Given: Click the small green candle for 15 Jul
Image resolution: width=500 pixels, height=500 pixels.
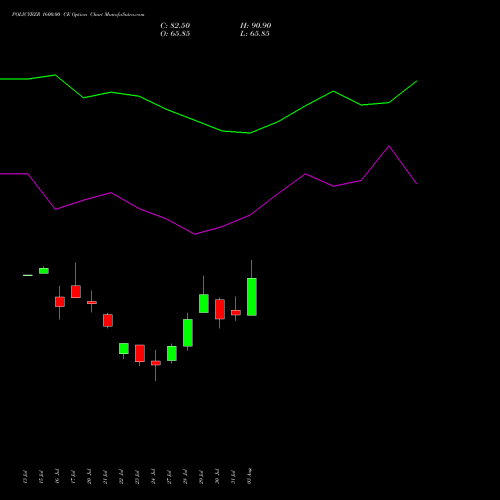Looking at the screenshot, I should pos(44,271).
